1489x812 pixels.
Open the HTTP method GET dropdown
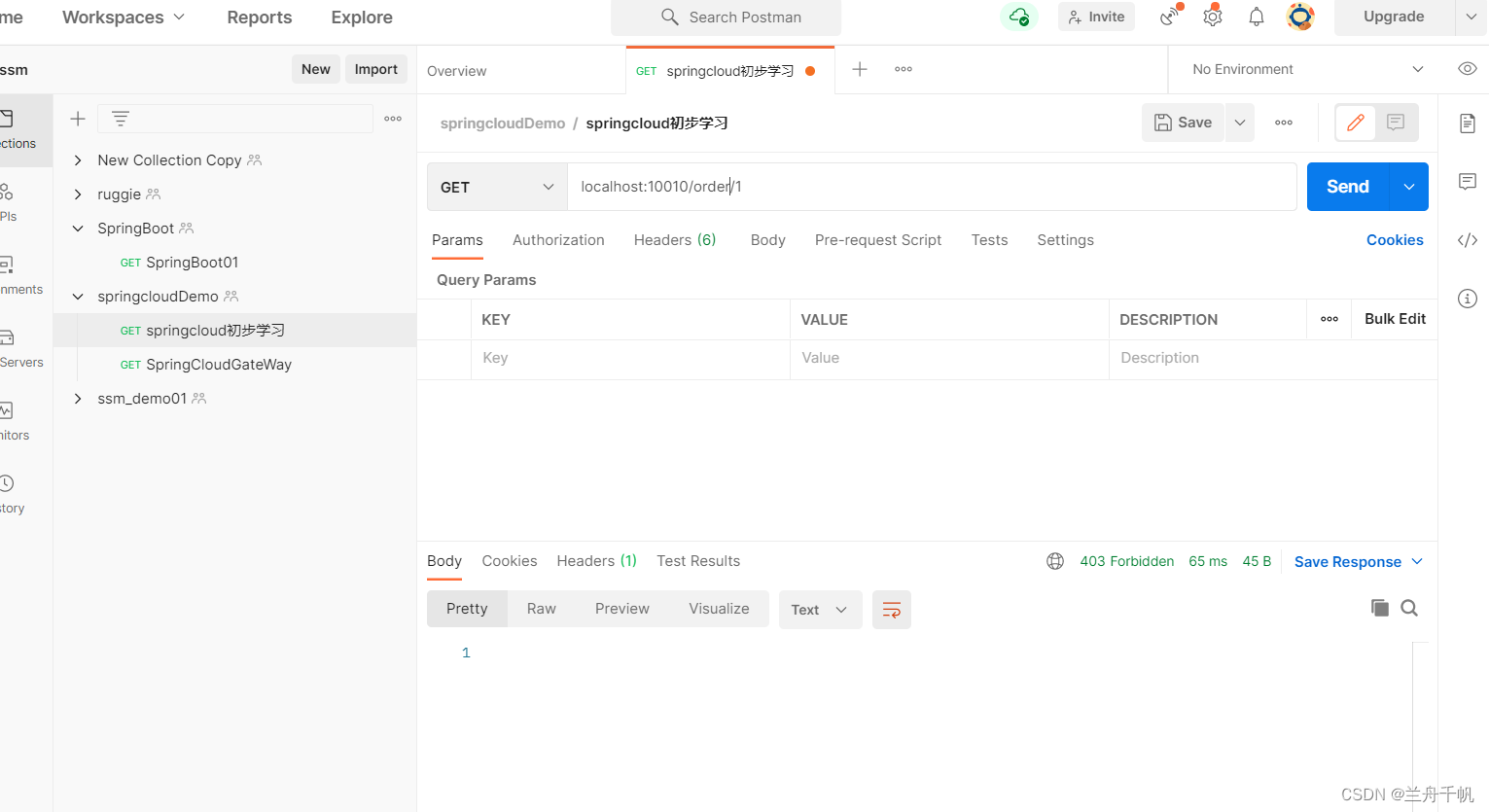(x=497, y=187)
